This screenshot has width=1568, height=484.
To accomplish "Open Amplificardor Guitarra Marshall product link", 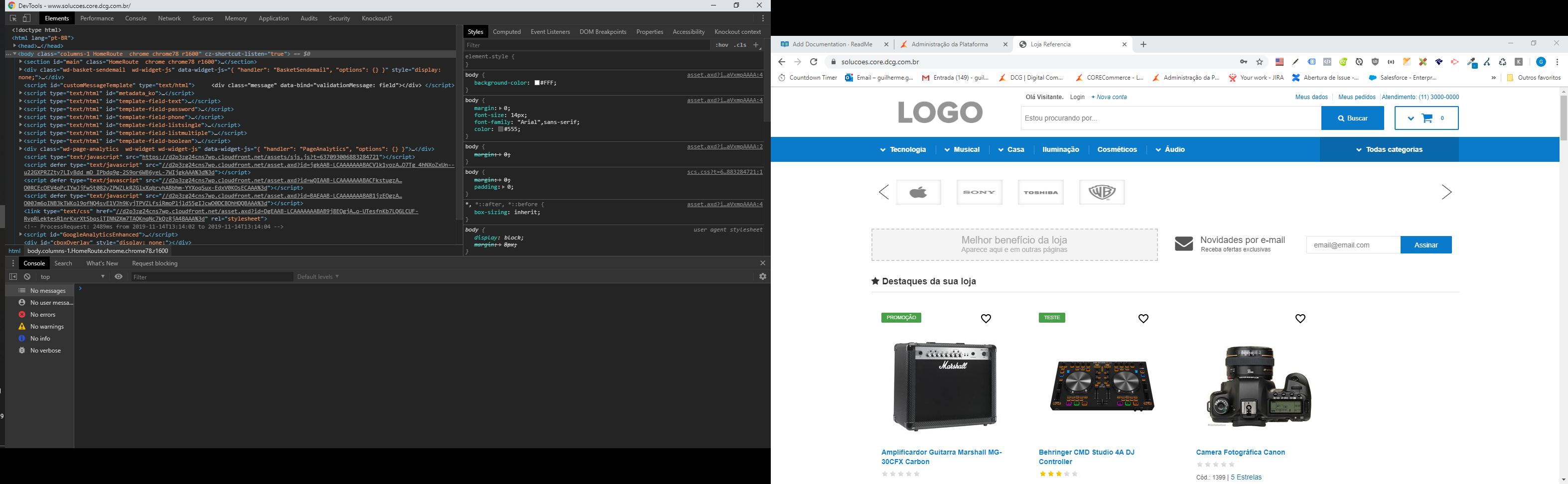I will (x=942, y=457).
